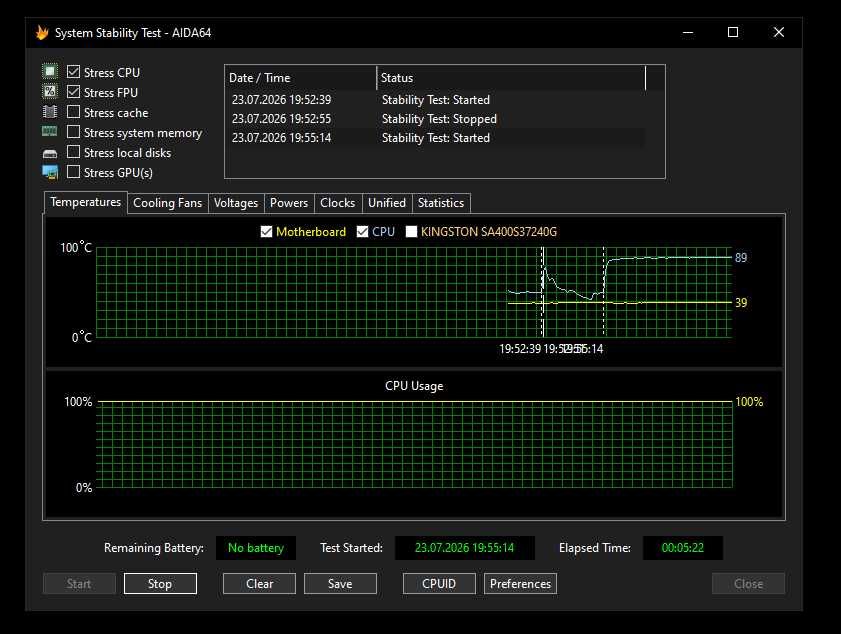Open the Powers tab
The image size is (841, 634).
(289, 203)
